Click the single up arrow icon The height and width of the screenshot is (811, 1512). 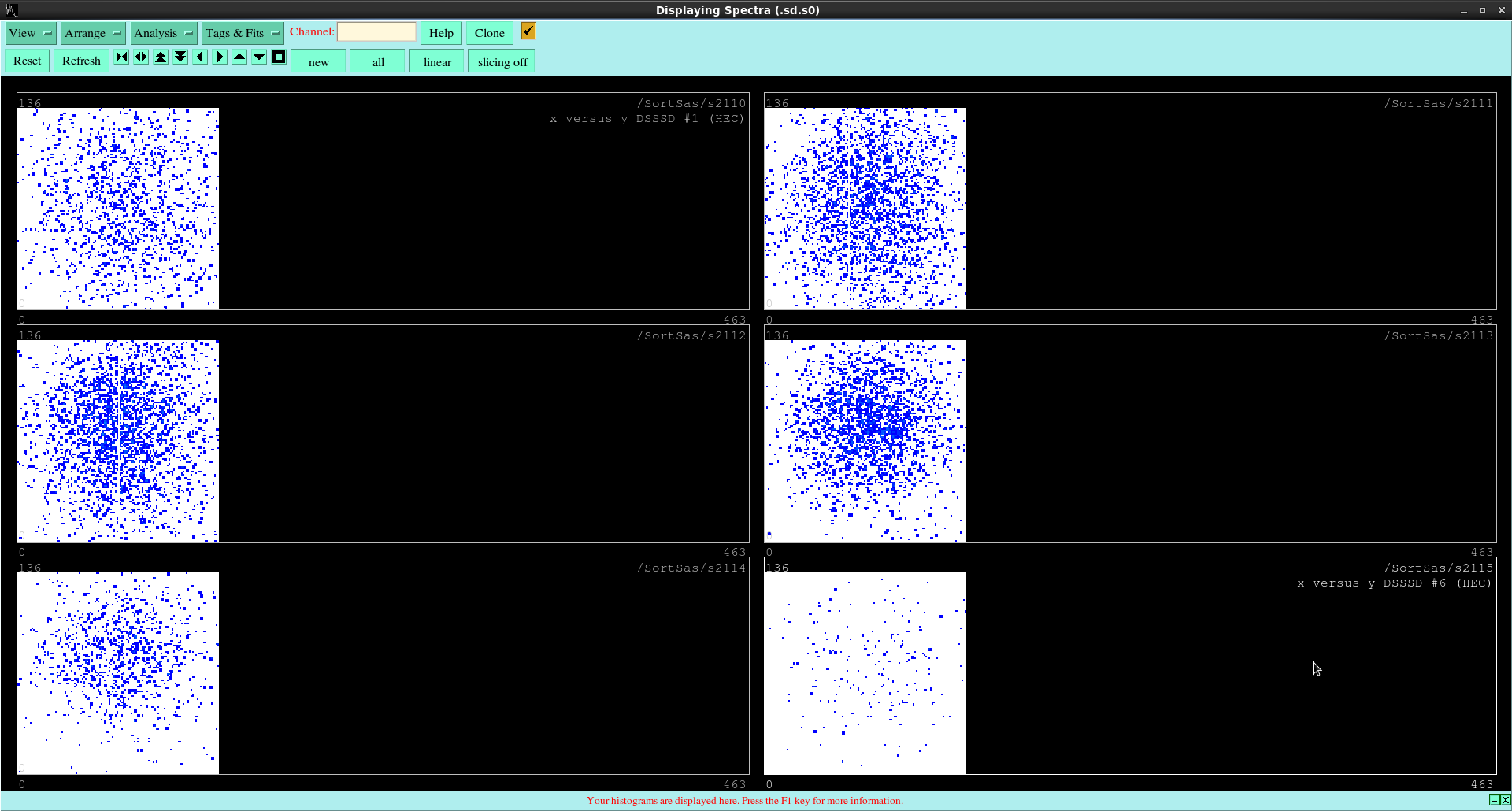click(239, 57)
